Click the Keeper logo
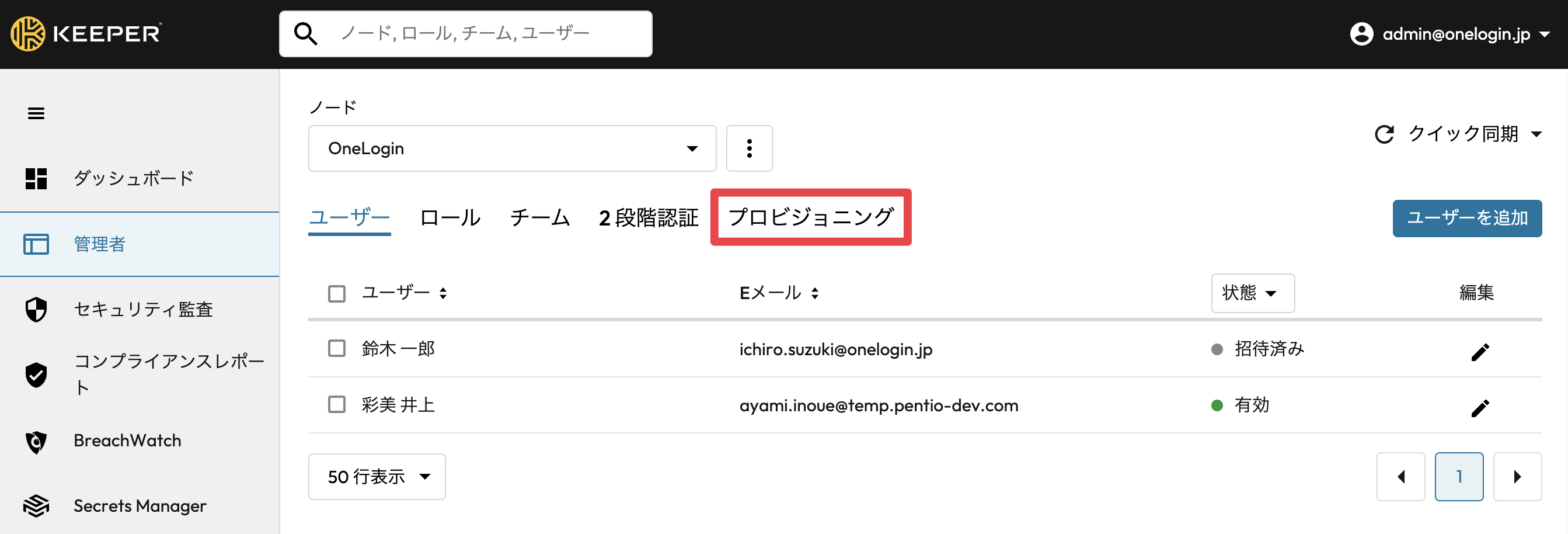 click(86, 33)
